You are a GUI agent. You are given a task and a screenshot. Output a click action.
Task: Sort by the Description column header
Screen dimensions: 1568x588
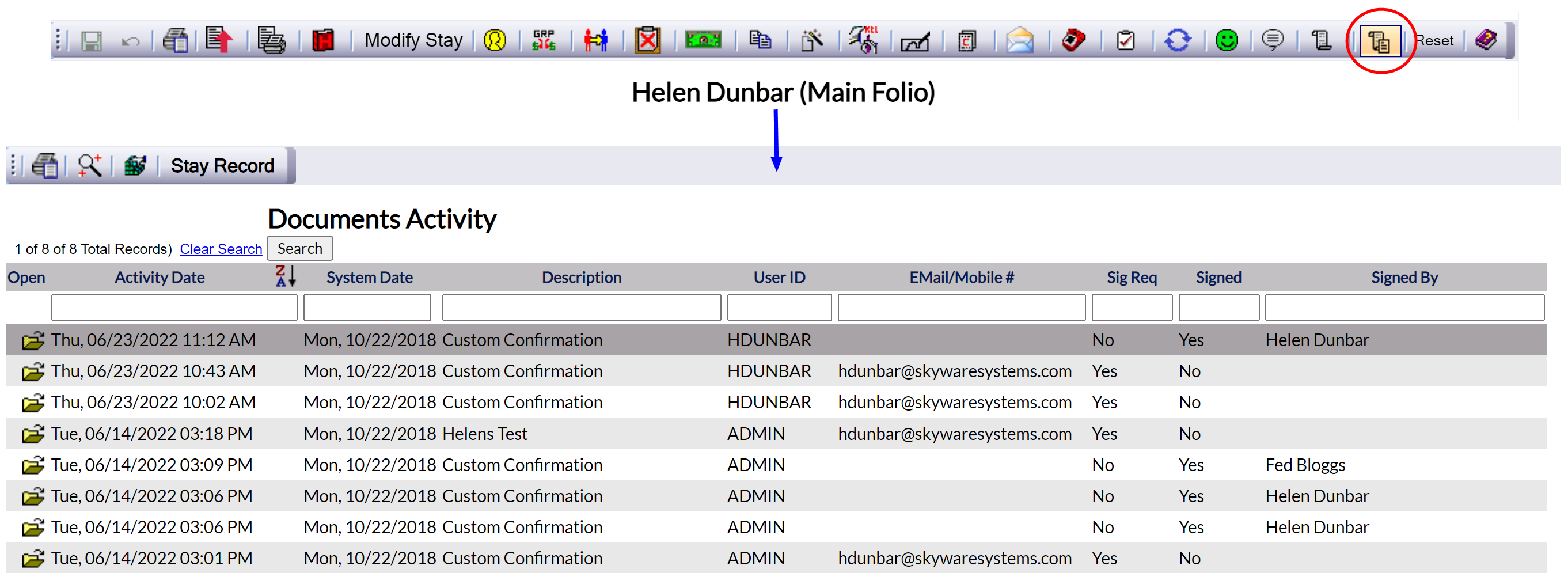click(581, 278)
